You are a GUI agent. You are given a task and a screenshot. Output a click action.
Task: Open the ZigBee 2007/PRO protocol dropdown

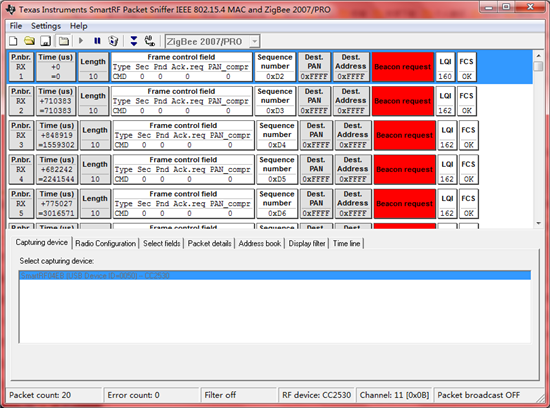coord(255,41)
